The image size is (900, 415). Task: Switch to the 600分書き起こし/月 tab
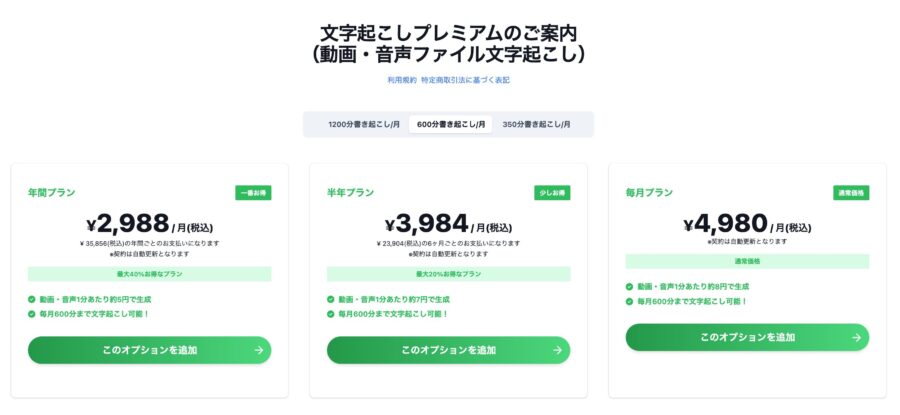click(450, 125)
